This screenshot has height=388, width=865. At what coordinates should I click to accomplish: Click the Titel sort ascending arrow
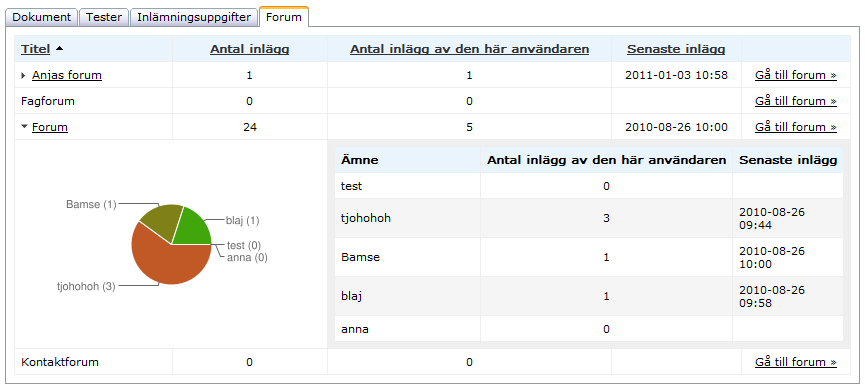pyautogui.click(x=59, y=49)
